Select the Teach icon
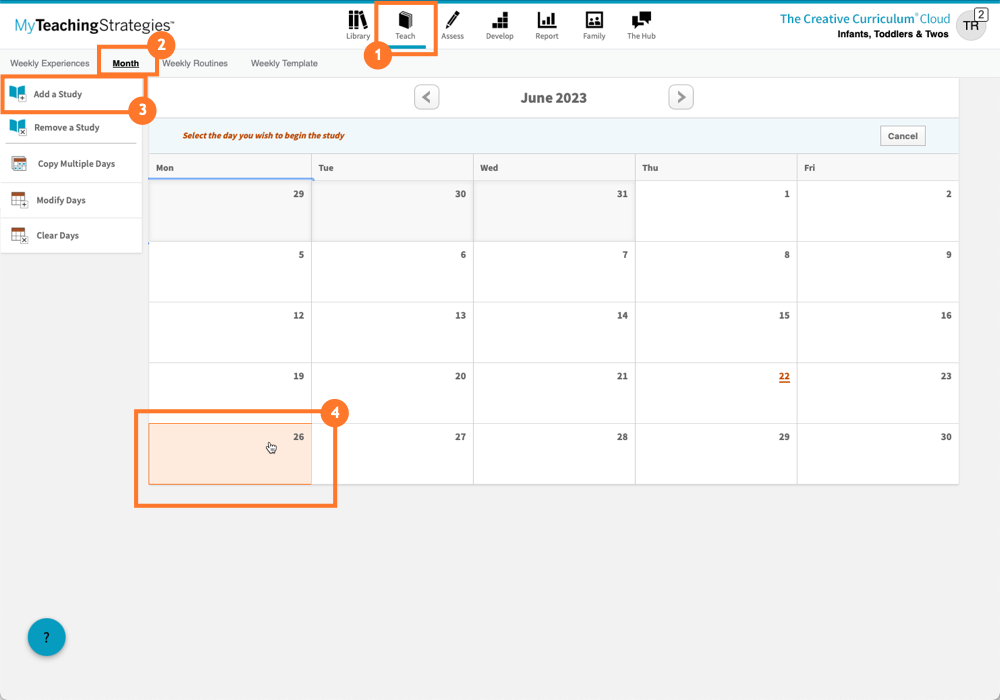This screenshot has height=700, width=1000. coord(405,25)
